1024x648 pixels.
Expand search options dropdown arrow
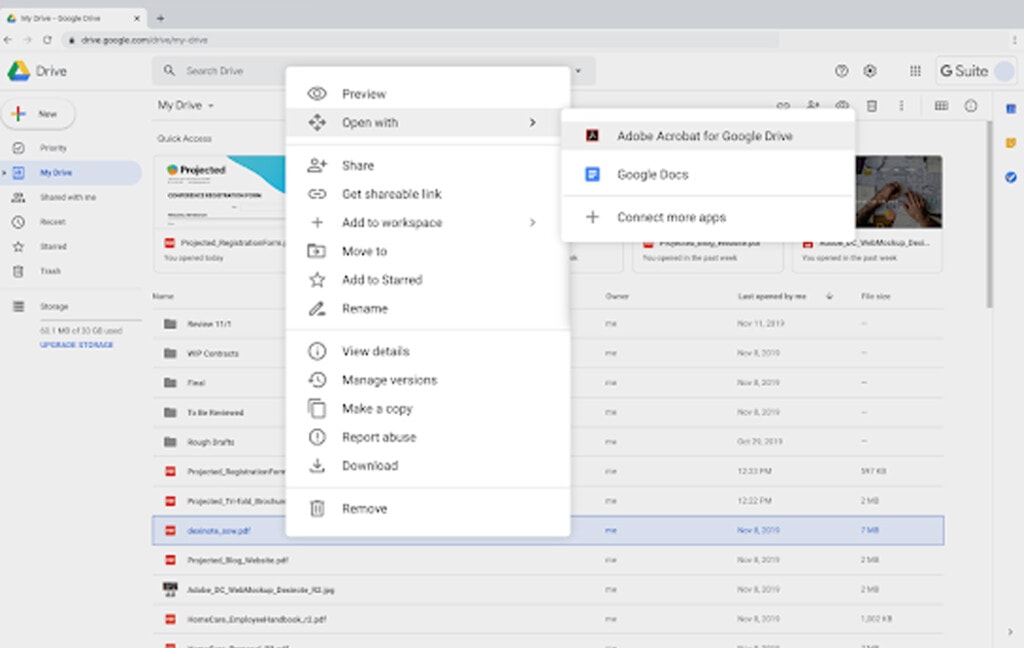(x=578, y=71)
